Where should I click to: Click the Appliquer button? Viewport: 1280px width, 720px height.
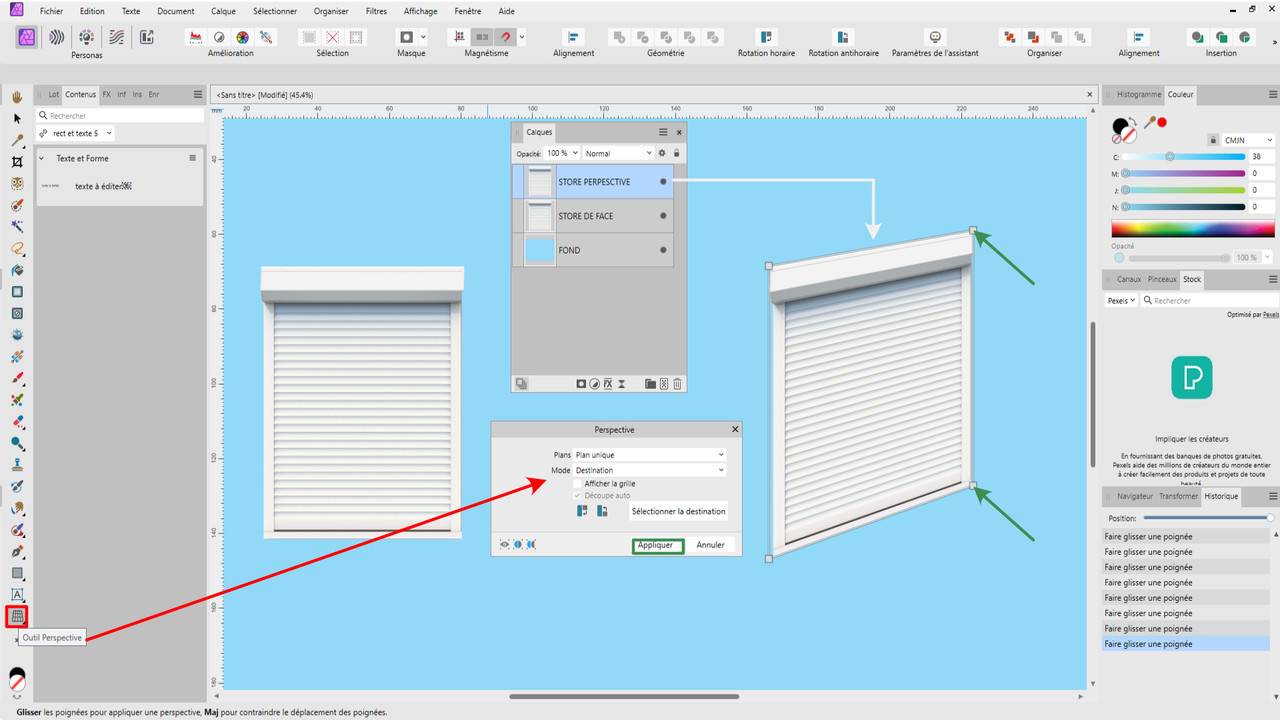tap(657, 545)
